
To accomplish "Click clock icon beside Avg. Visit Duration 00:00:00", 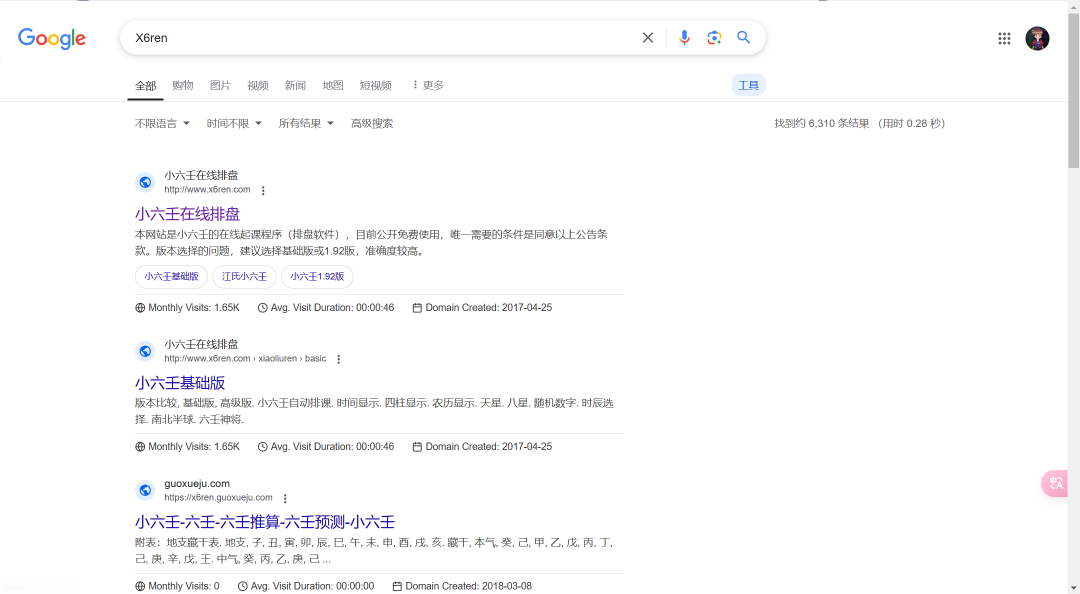I will 242,586.
